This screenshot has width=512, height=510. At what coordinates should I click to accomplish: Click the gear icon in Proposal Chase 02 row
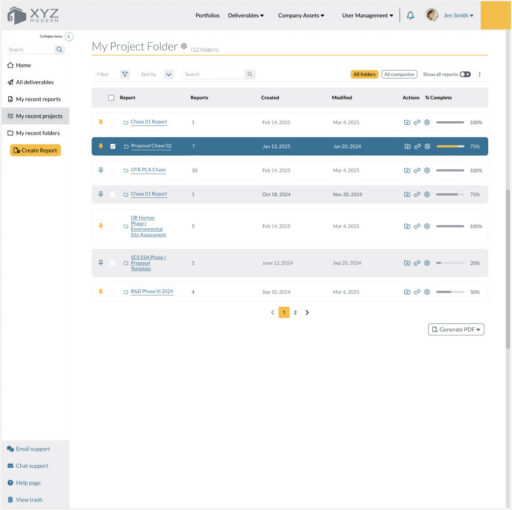[427, 146]
